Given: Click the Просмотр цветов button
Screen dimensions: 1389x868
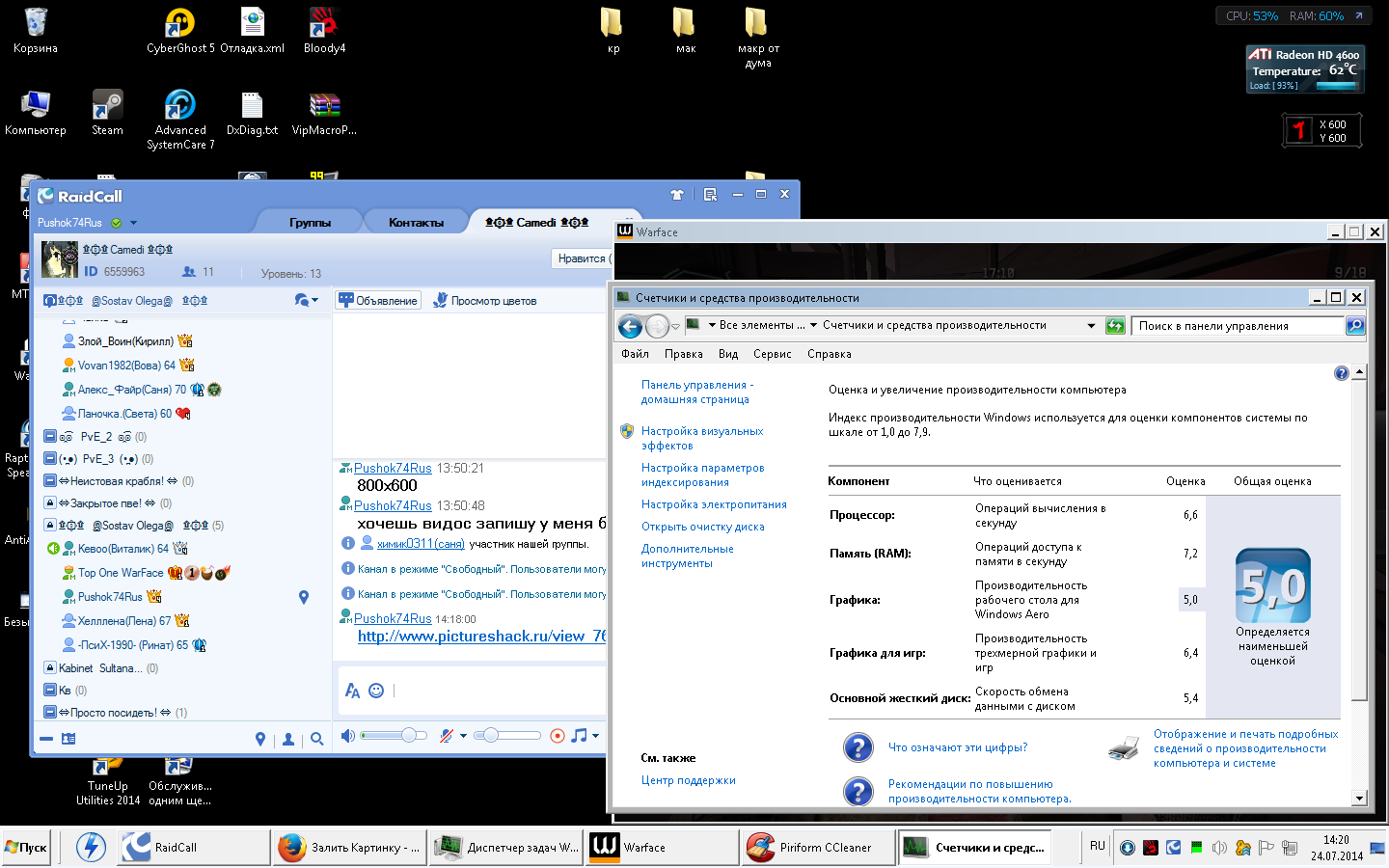Looking at the screenshot, I should point(484,301).
